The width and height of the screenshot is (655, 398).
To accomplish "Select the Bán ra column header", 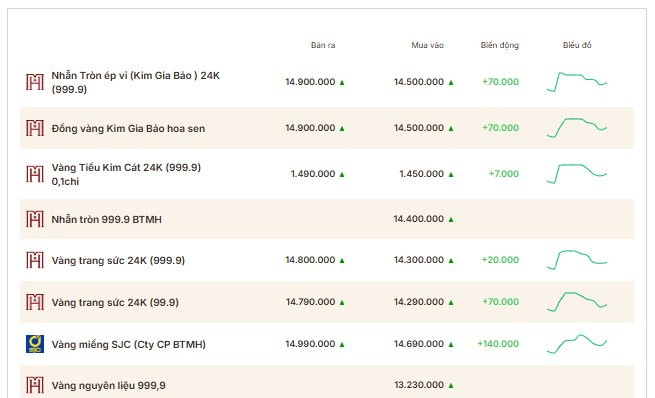I will coord(323,45).
